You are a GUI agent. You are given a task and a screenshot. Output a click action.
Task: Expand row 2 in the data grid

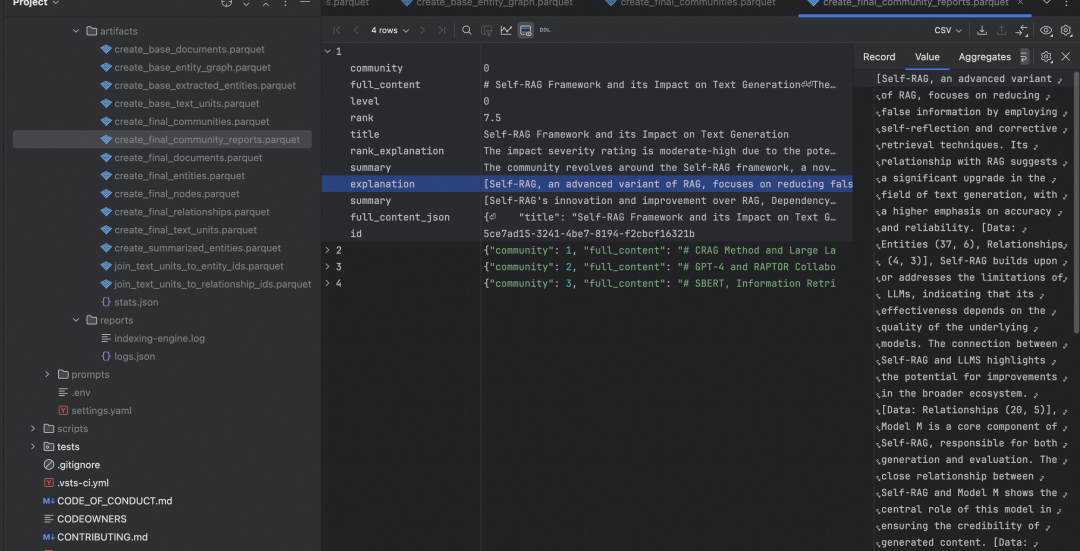[329, 250]
